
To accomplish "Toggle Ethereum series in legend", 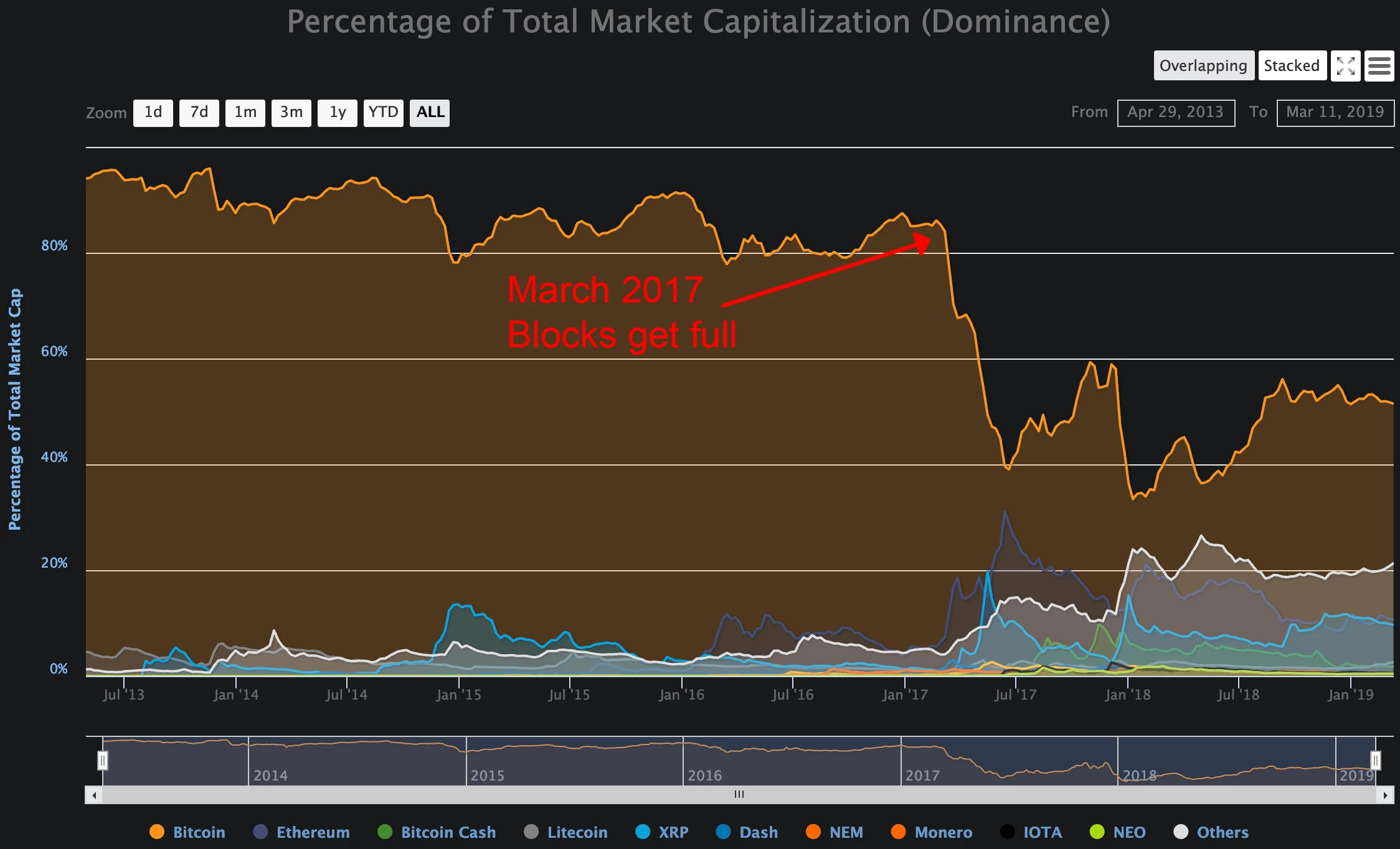I will [x=301, y=832].
